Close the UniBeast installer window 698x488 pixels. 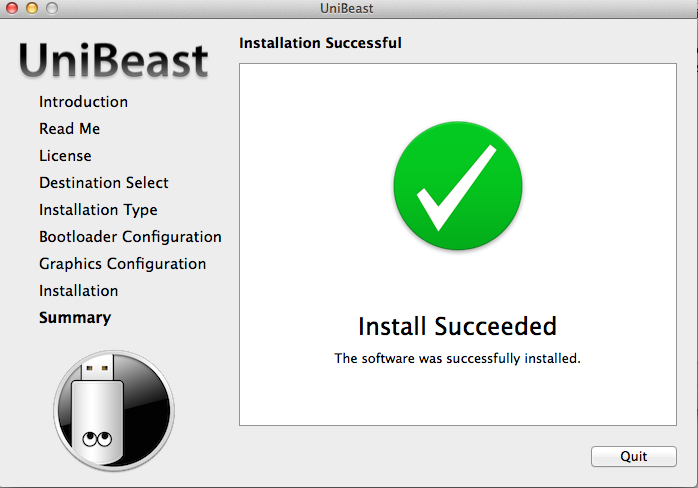12,8
